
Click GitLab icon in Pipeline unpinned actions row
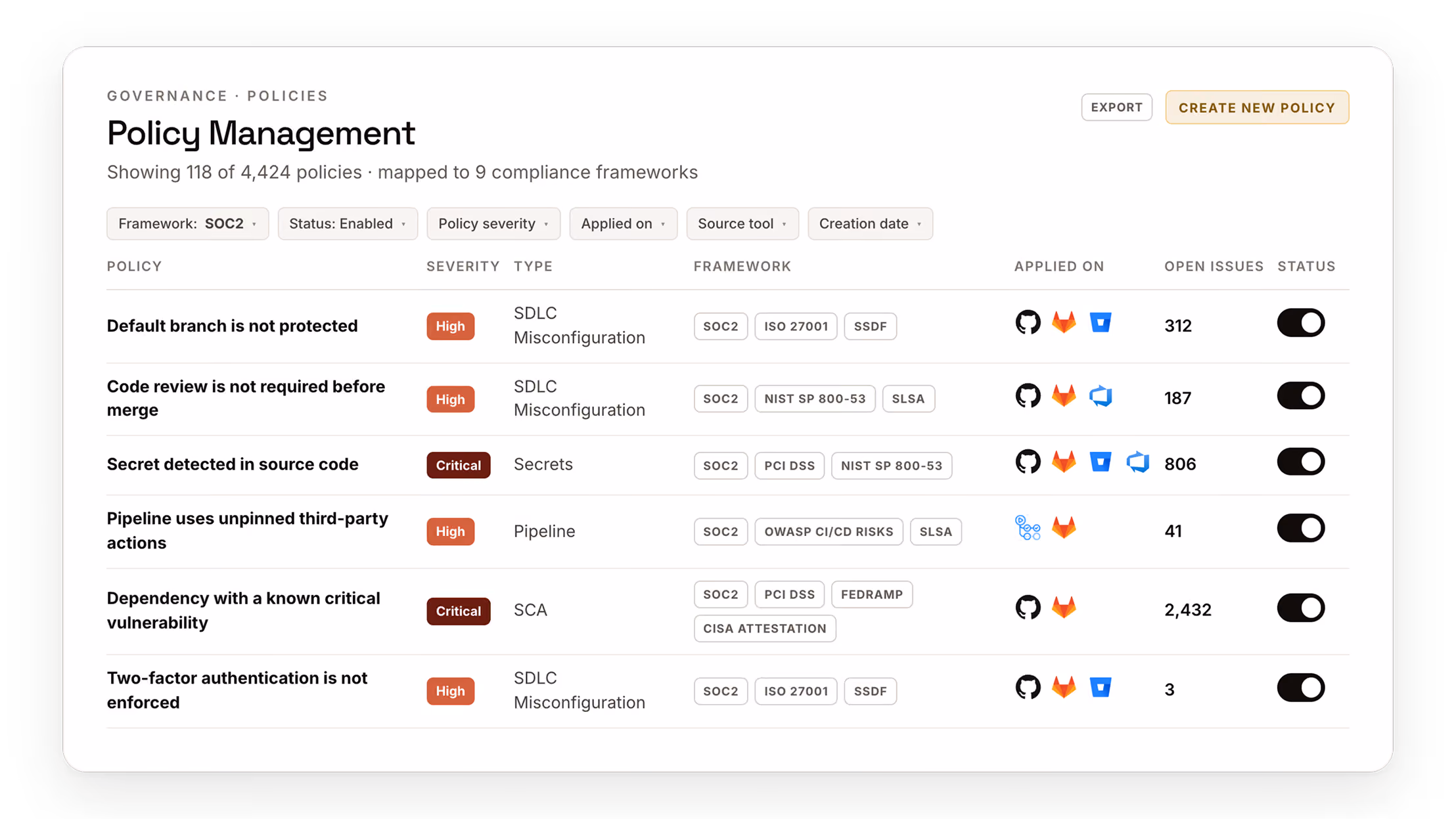pyautogui.click(x=1064, y=528)
